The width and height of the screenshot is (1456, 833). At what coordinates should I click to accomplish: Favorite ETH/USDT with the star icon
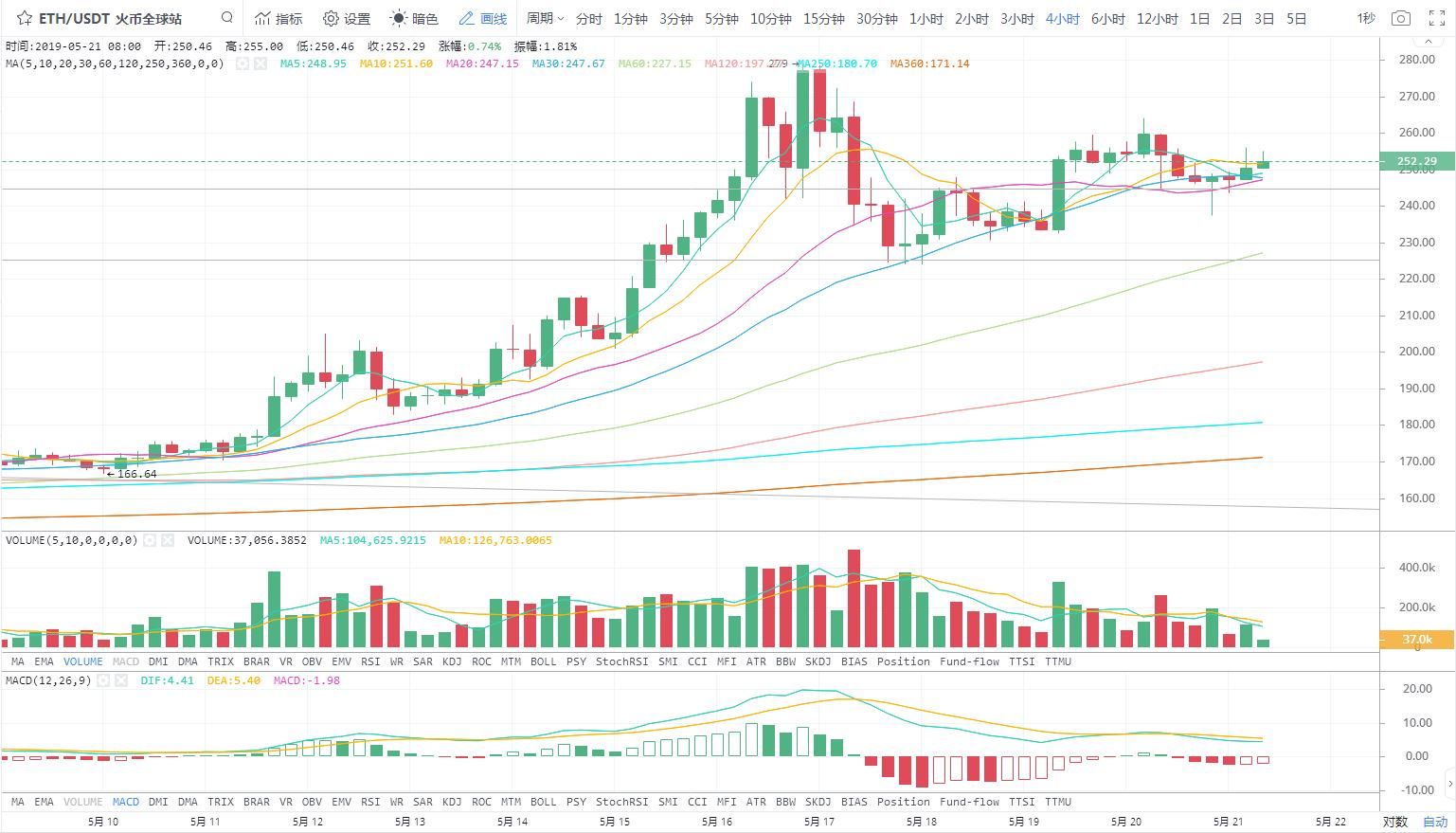point(25,18)
